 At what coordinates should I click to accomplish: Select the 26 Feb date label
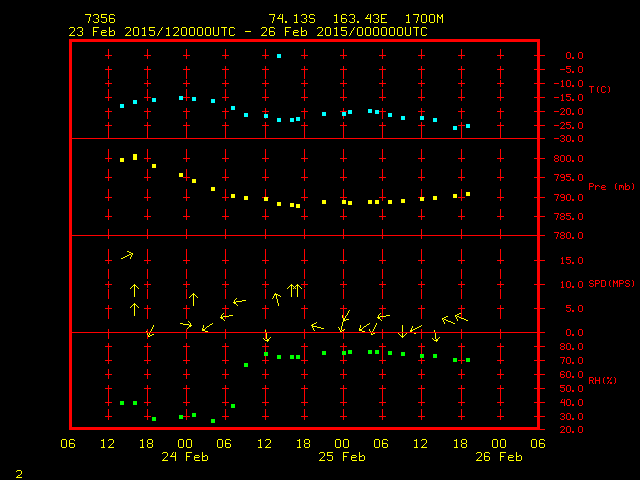(x=498, y=456)
